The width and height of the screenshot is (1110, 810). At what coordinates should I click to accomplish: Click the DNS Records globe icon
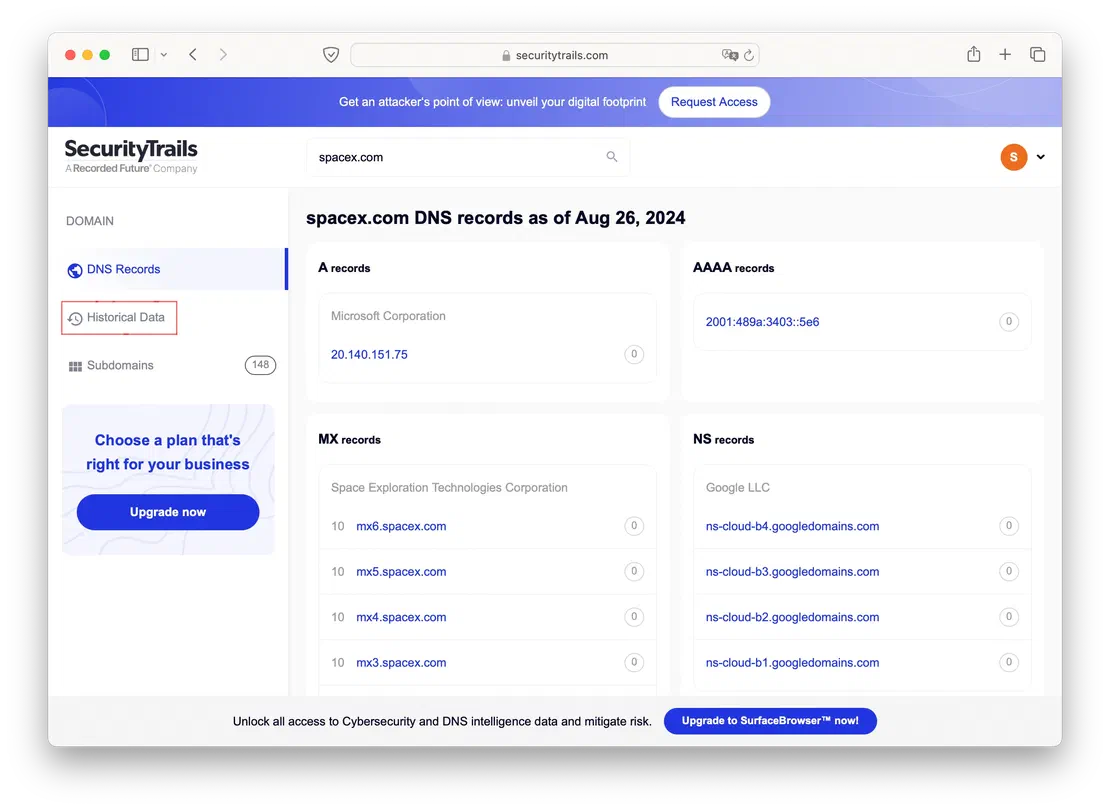click(74, 270)
